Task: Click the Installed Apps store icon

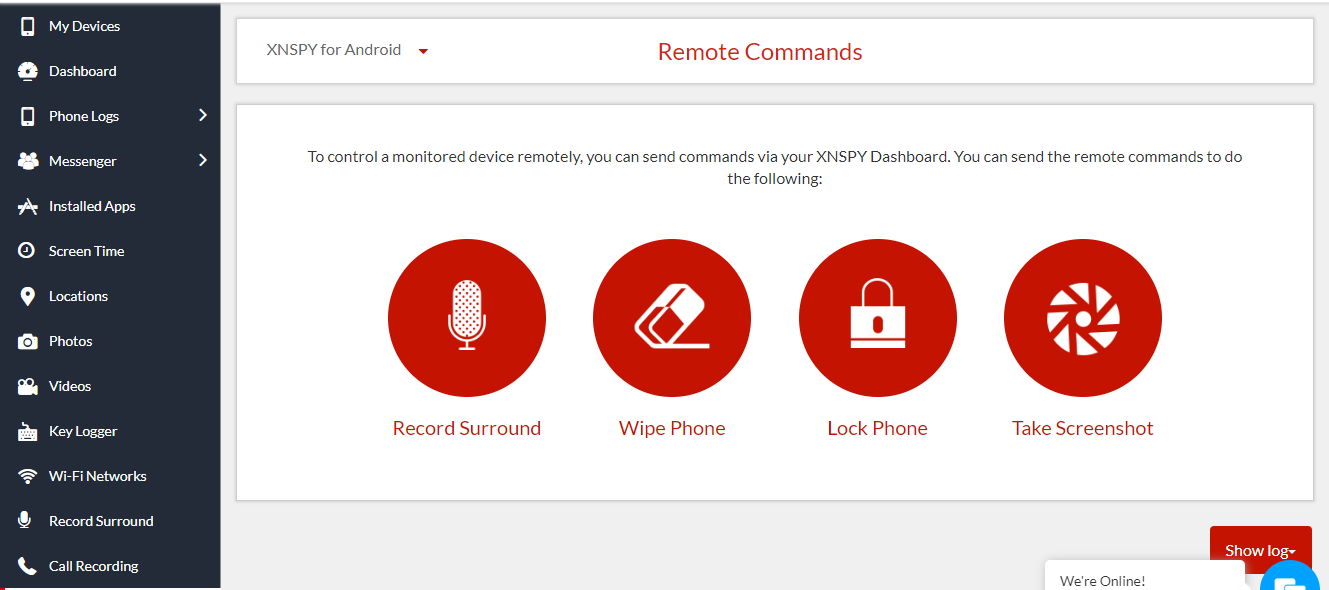Action: 28,206
